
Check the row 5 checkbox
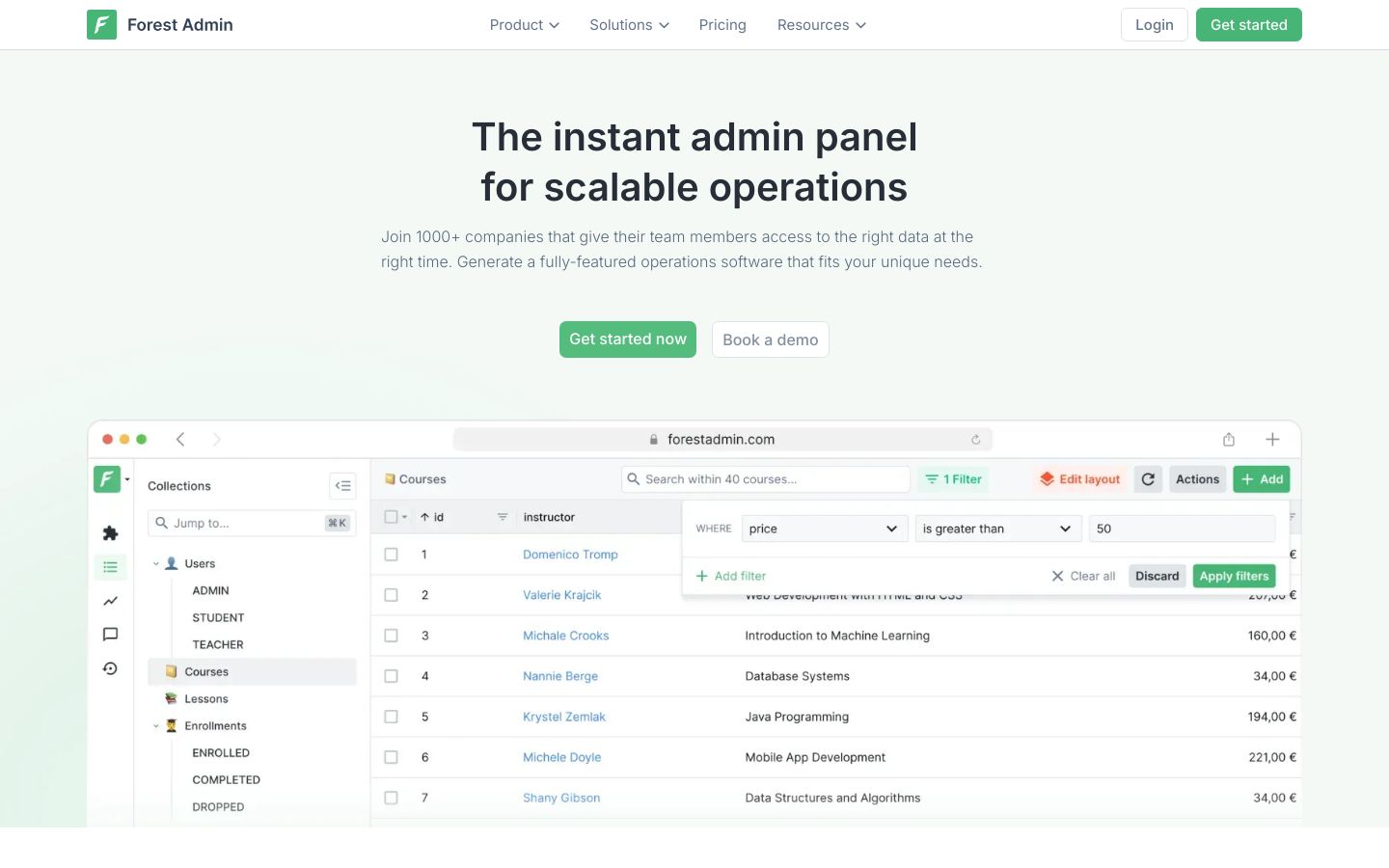(x=391, y=717)
